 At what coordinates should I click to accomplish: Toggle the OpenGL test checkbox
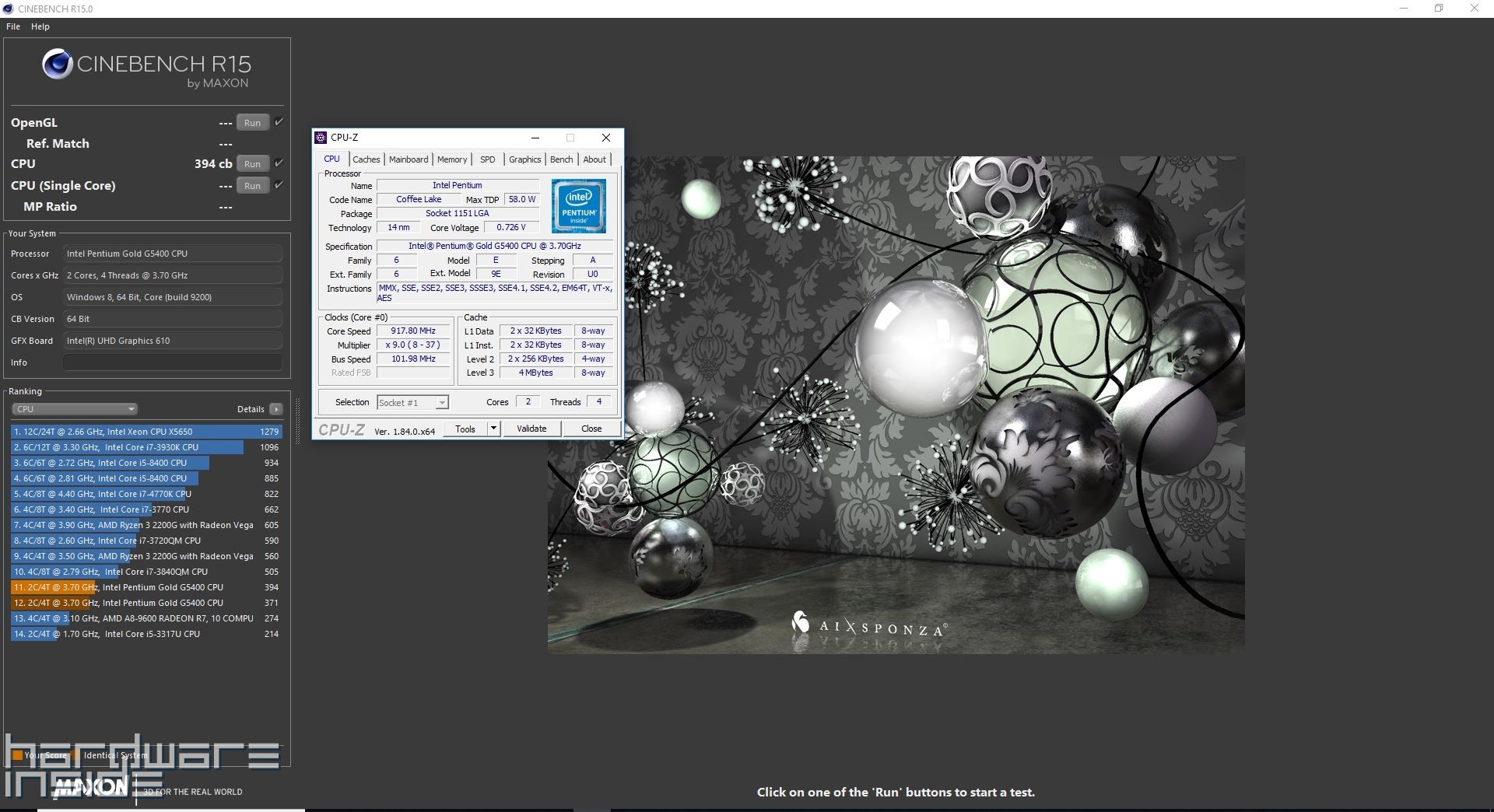pos(279,122)
